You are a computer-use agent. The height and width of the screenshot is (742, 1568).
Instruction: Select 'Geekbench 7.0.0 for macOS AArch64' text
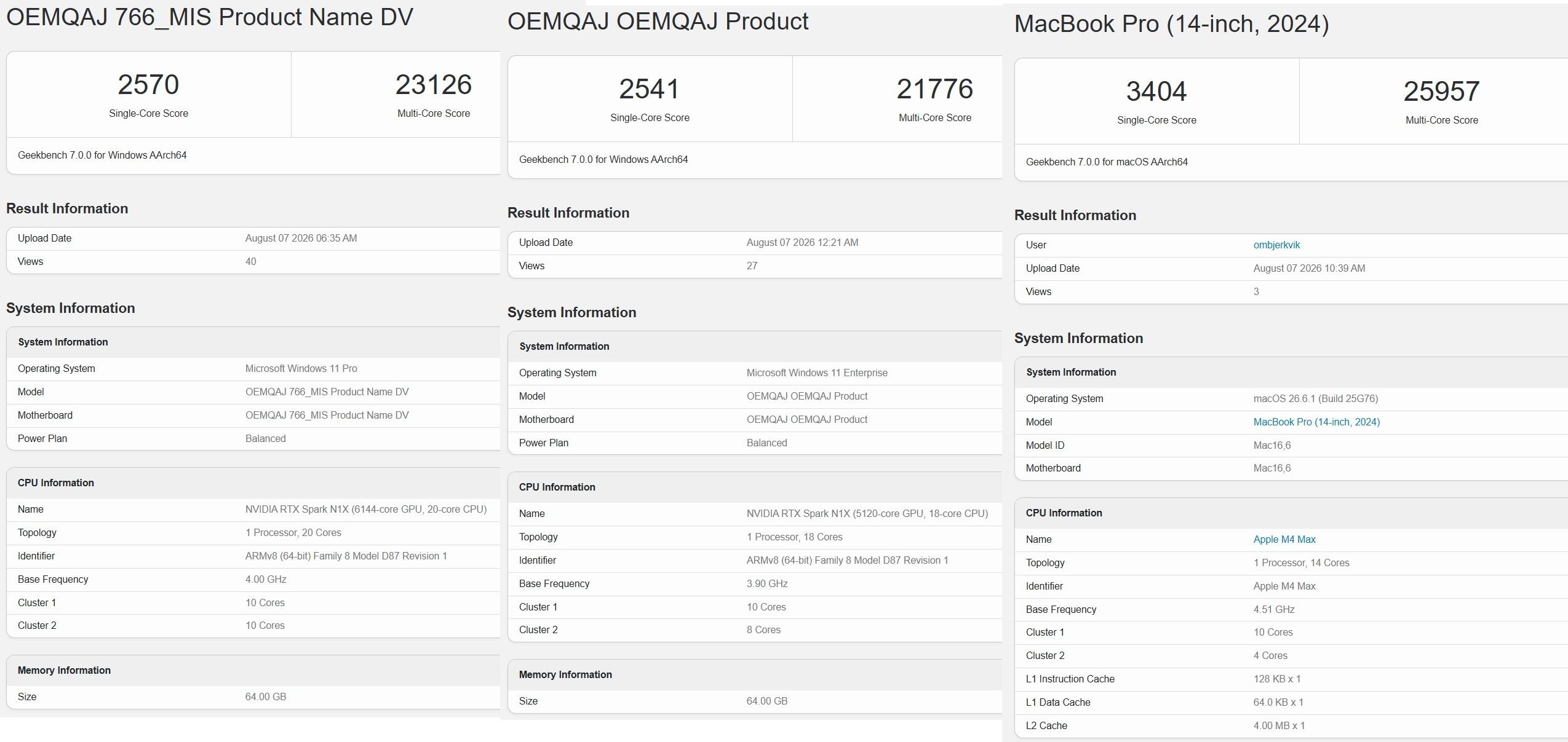pyautogui.click(x=1107, y=162)
